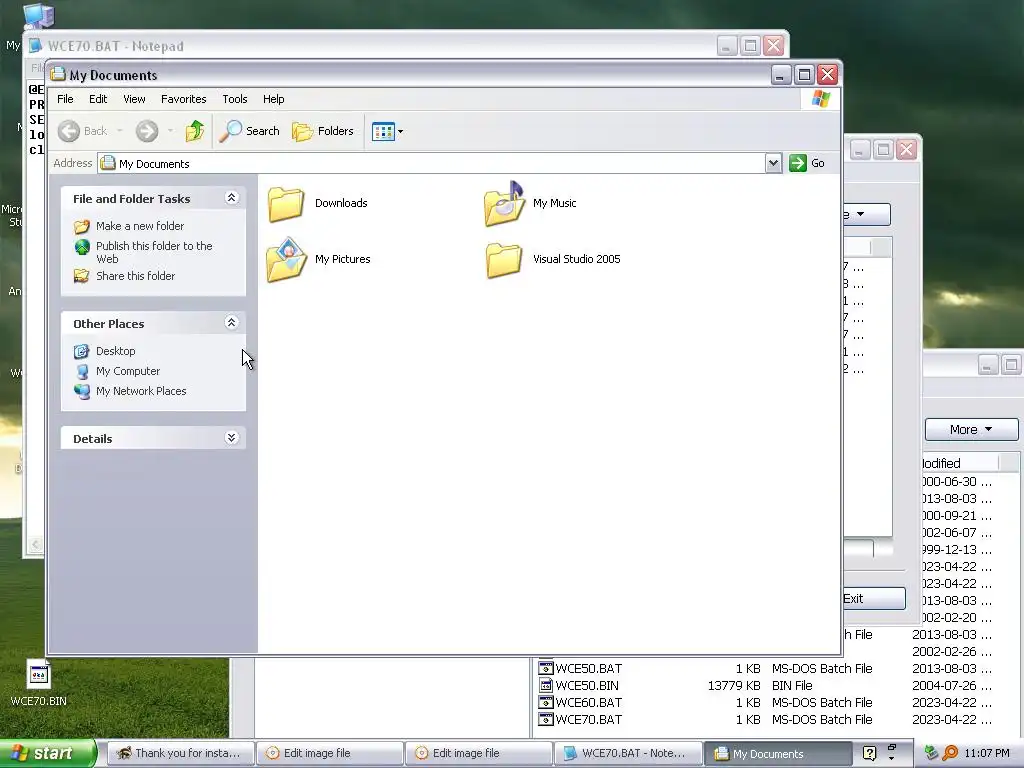Collapse the Other Places panel
1024x768 pixels.
231,323
